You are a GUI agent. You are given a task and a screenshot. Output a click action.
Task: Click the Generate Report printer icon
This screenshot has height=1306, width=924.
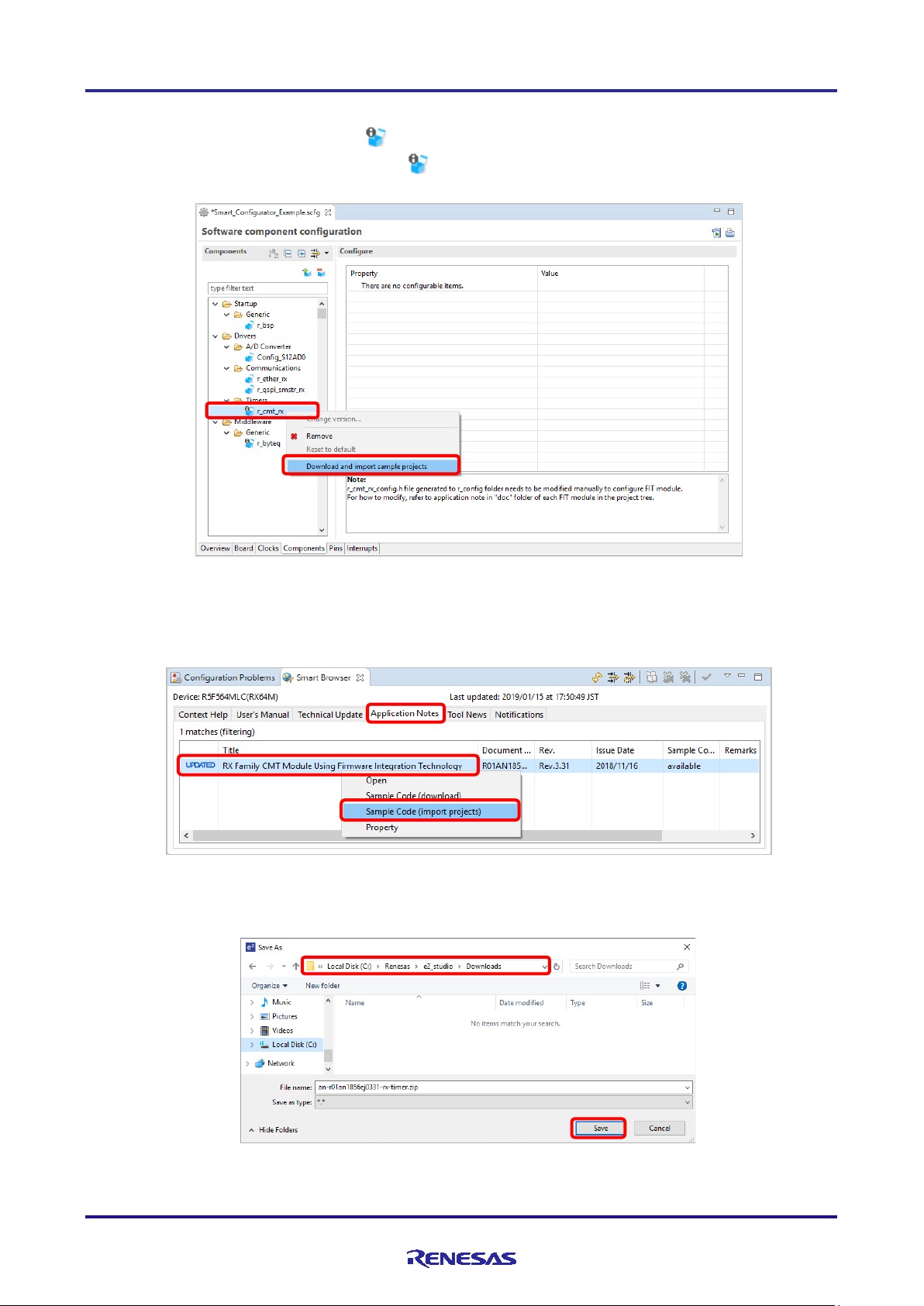(x=730, y=233)
